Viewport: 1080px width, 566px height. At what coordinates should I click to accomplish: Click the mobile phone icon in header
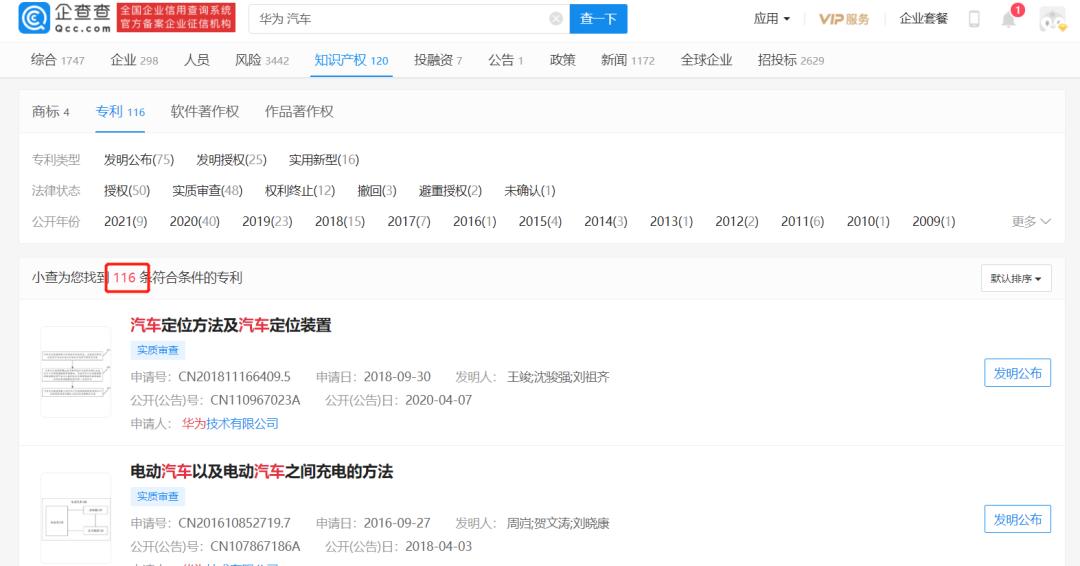[x=974, y=19]
